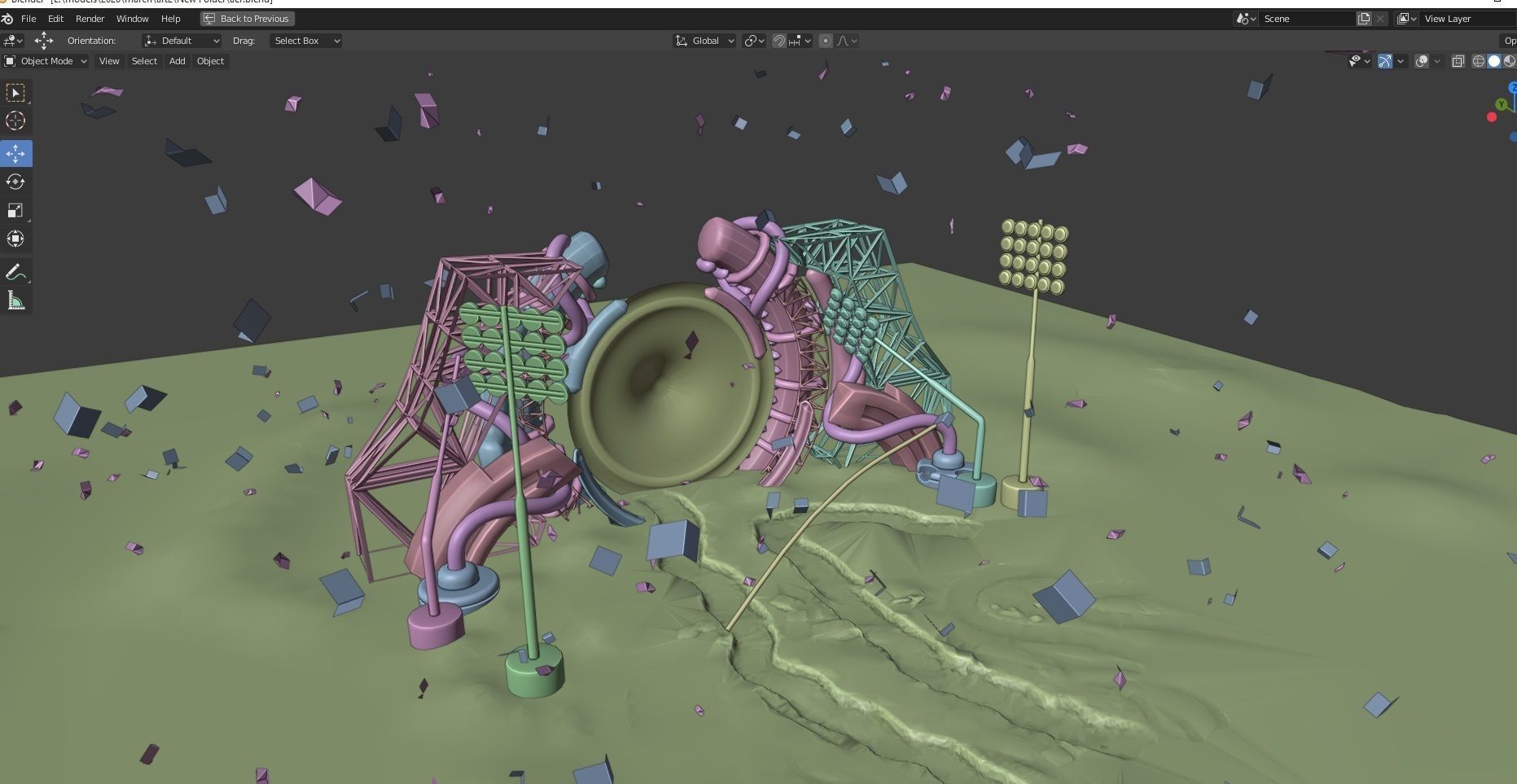This screenshot has width=1517, height=784.
Task: Select the Measure tool
Action: point(15,300)
